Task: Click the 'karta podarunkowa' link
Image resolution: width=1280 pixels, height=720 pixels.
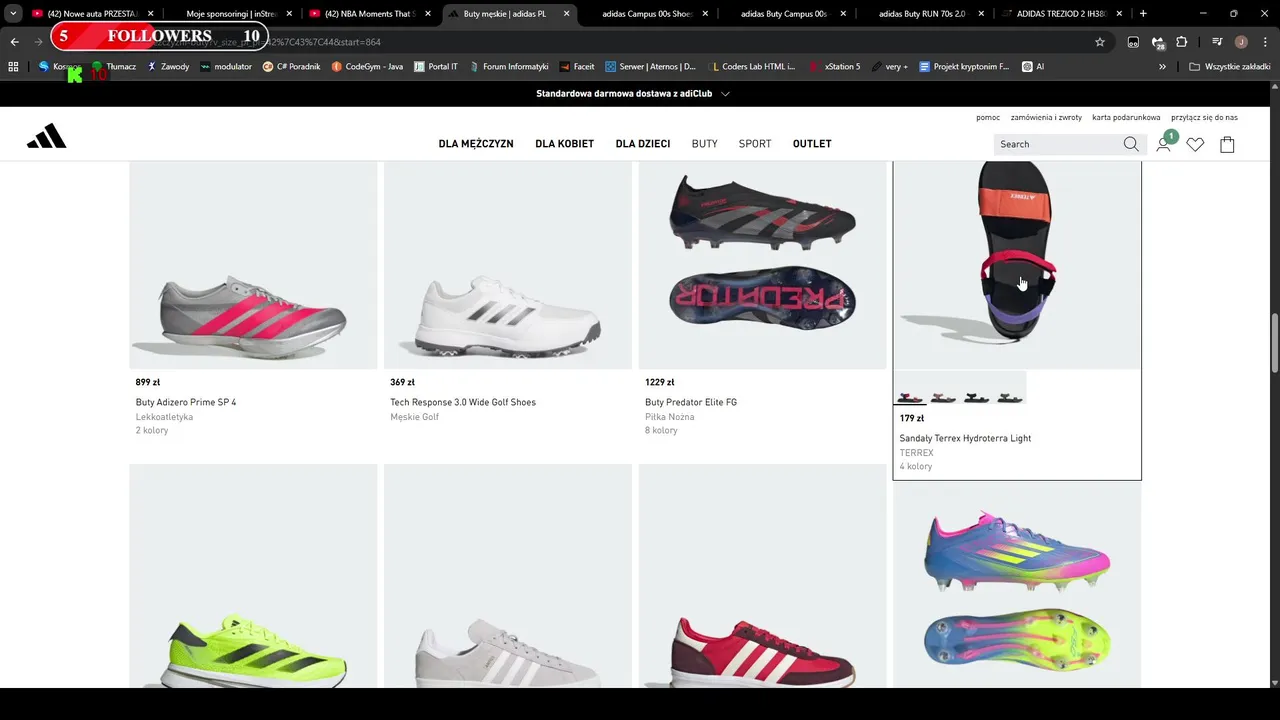Action: coord(1126,117)
